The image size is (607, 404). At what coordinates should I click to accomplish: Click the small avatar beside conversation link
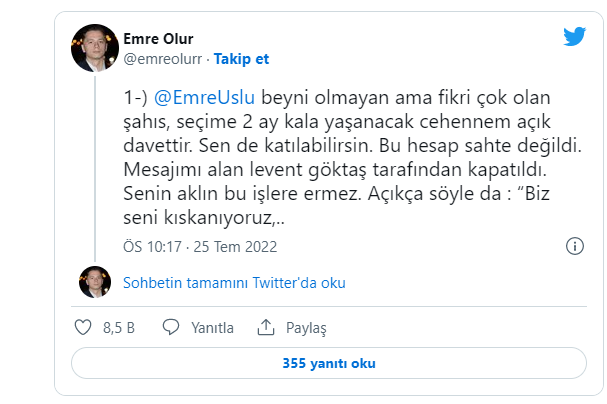[95, 282]
